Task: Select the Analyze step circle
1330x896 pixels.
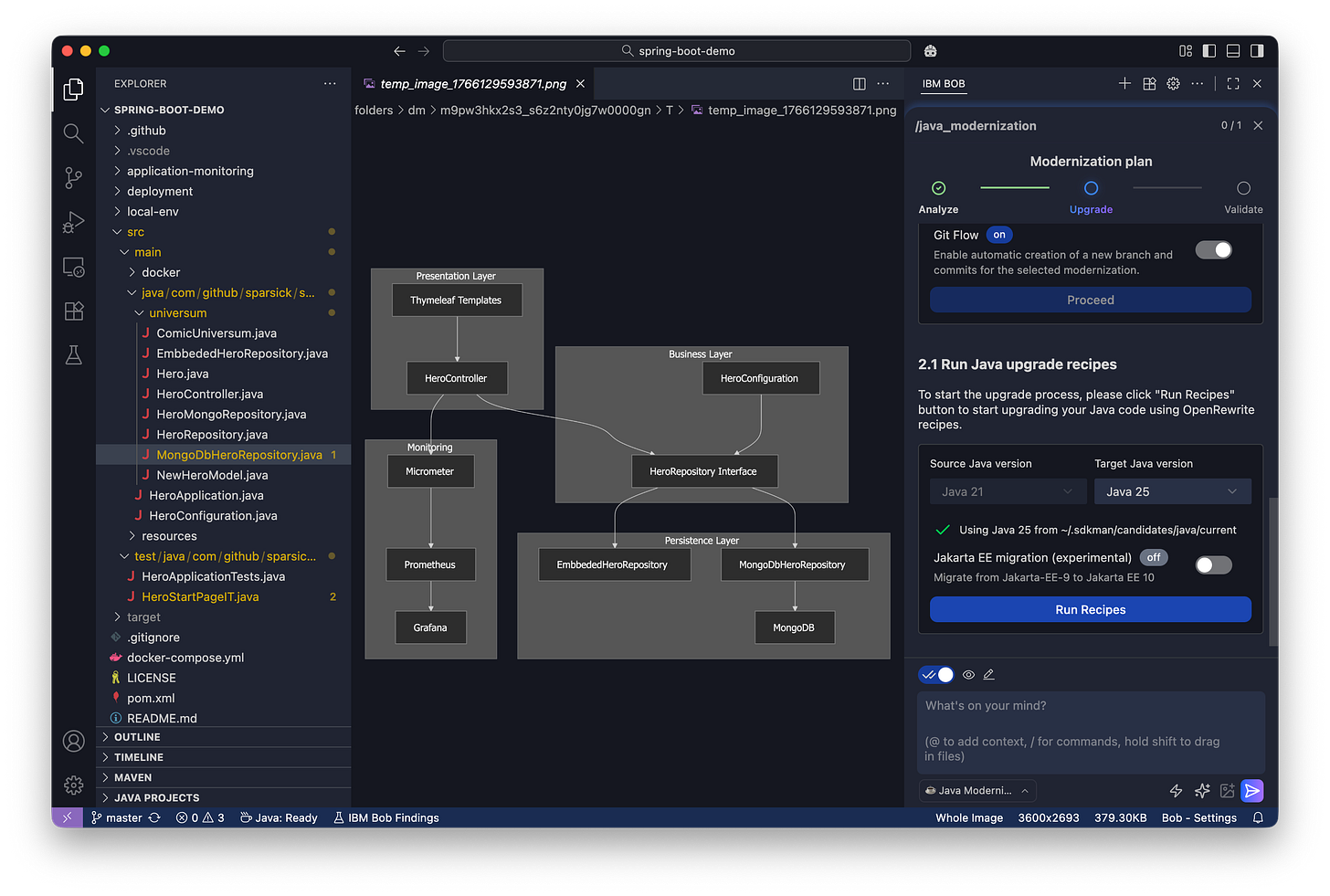Action: point(938,188)
